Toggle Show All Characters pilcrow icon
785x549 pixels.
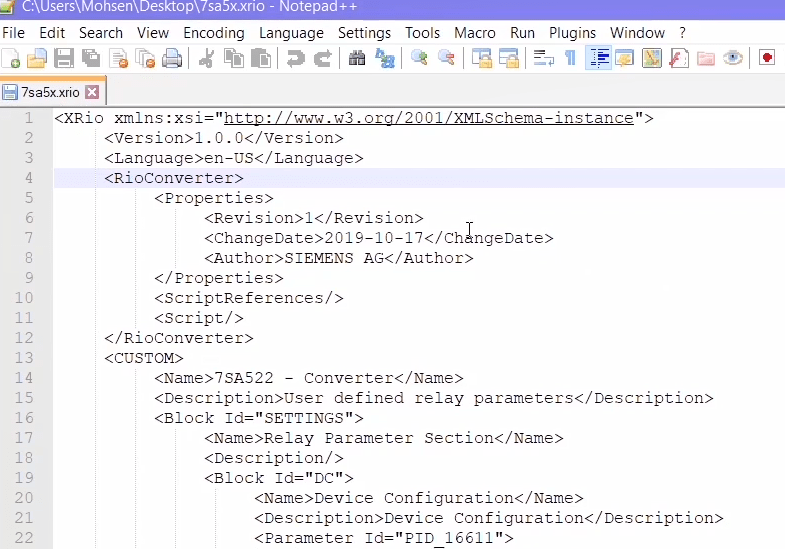pyautogui.click(x=570, y=59)
